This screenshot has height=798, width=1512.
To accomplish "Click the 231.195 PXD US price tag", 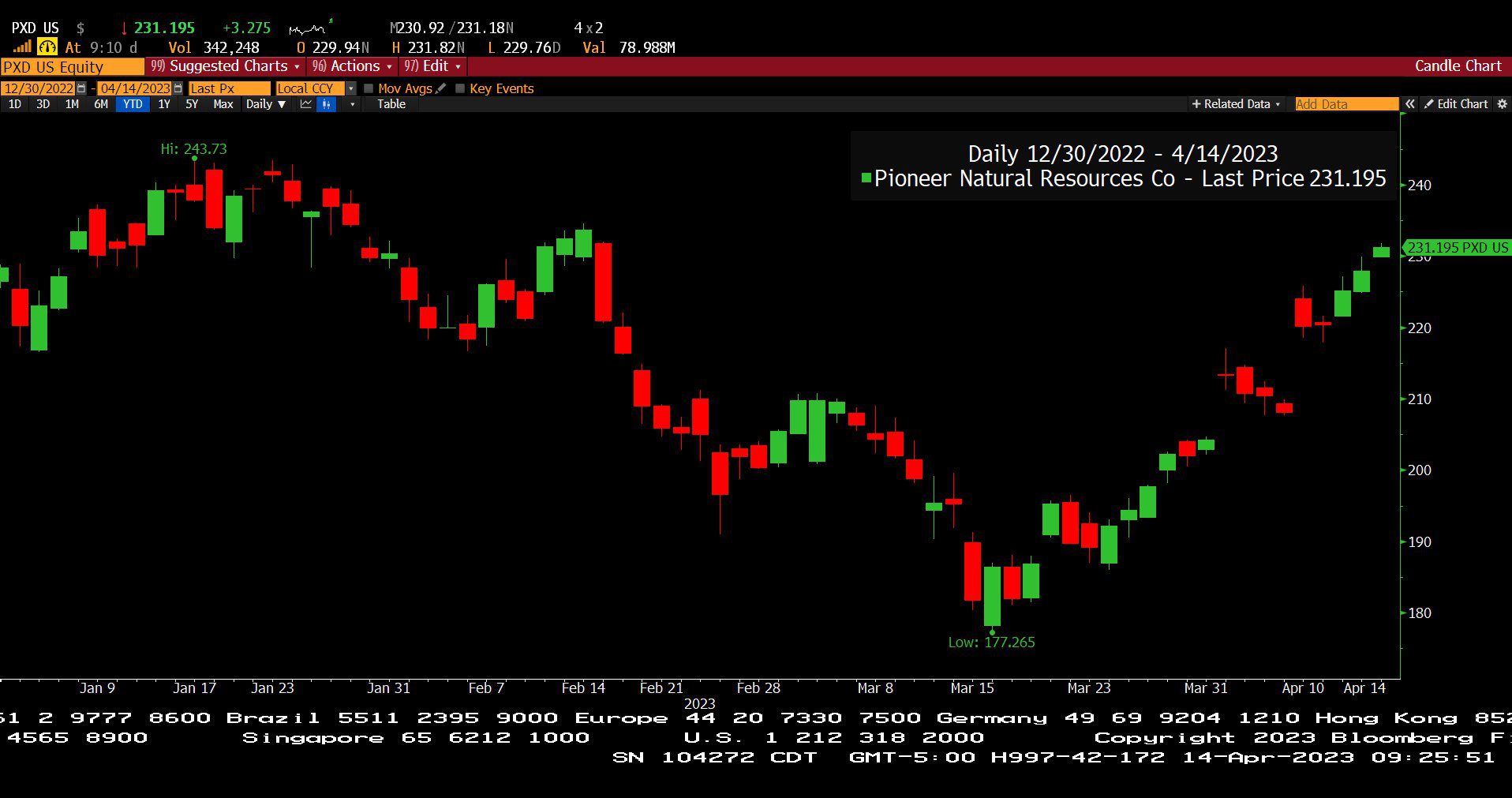I will [x=1457, y=248].
